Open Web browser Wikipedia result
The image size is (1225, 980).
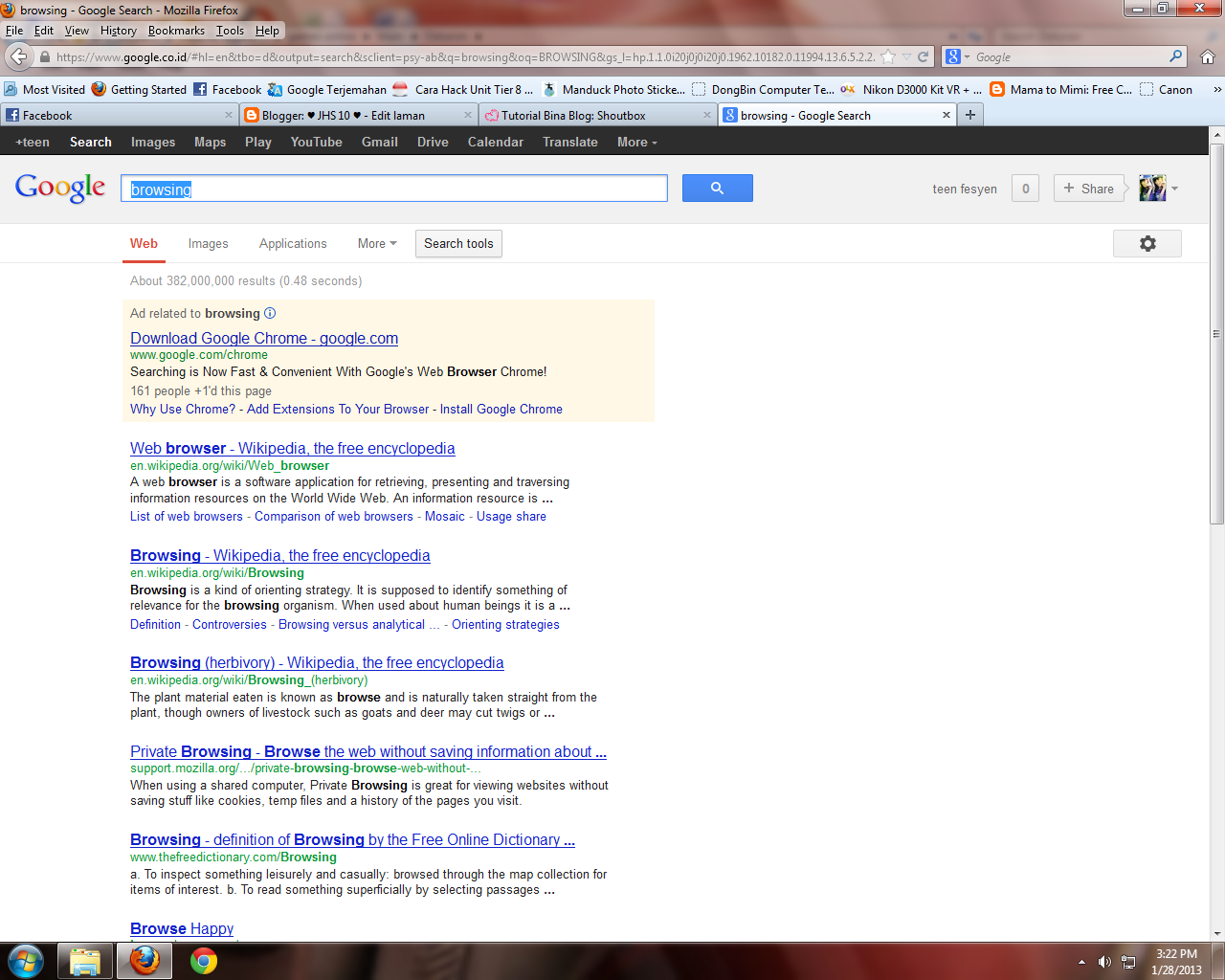[x=293, y=448]
